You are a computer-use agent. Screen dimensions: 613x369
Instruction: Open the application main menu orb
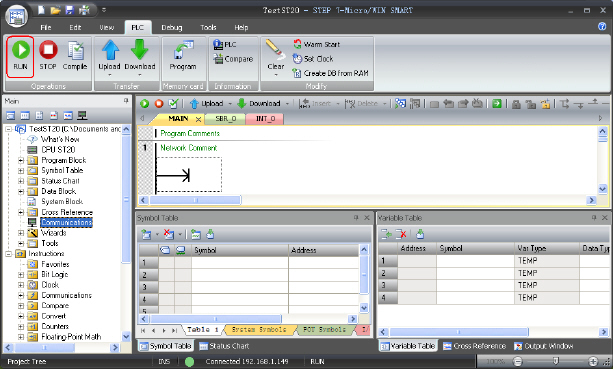(x=16, y=16)
